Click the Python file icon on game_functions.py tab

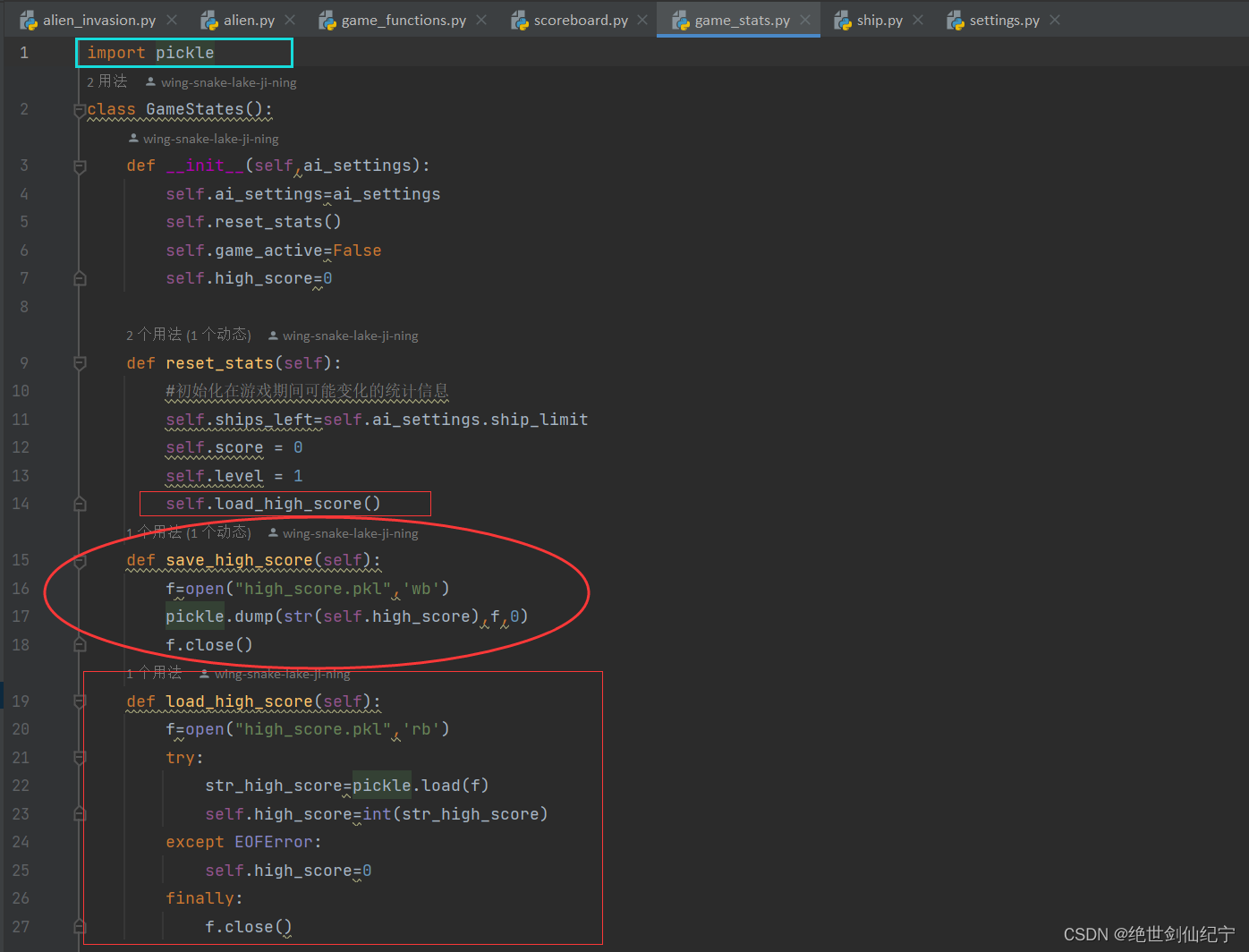[327, 20]
